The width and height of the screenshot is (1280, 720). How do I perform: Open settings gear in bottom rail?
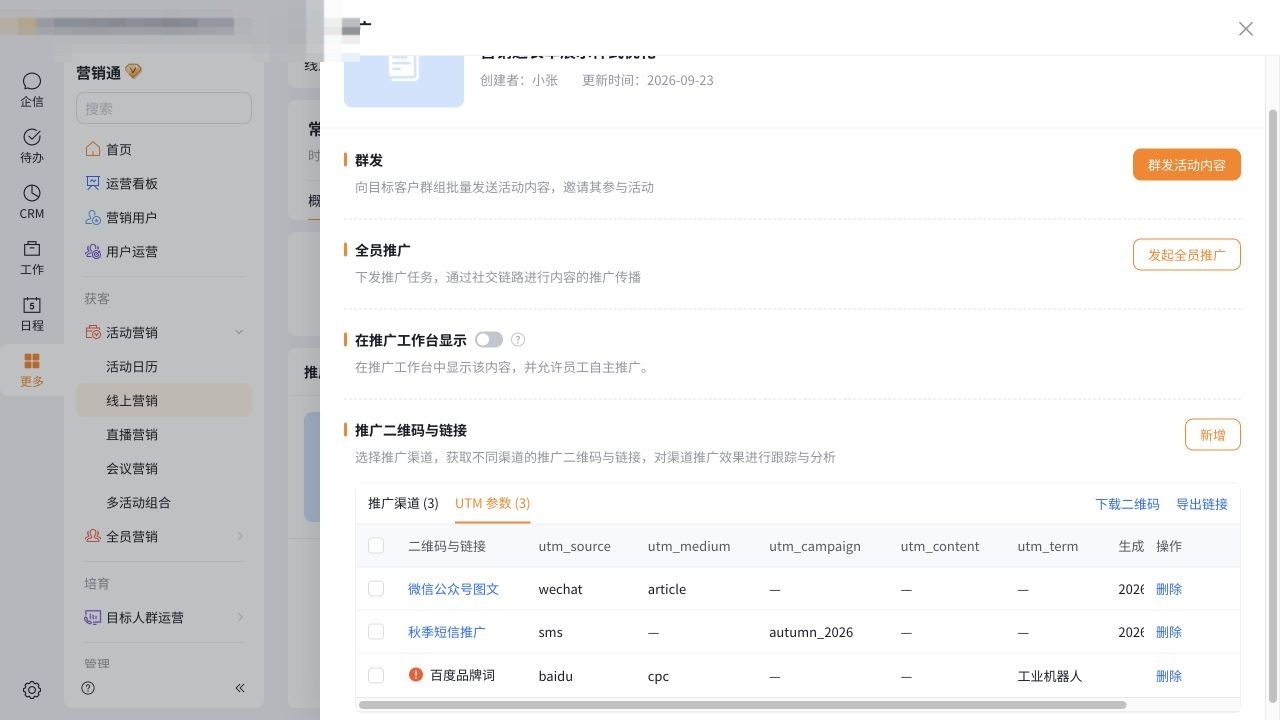click(x=32, y=690)
